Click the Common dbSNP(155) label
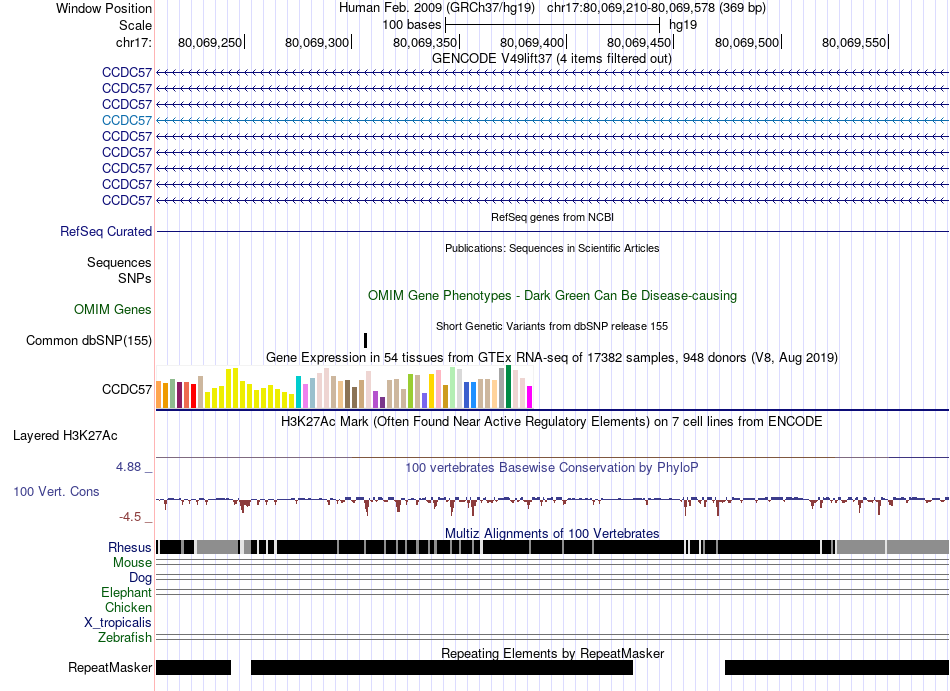The image size is (950, 691). coord(89,340)
